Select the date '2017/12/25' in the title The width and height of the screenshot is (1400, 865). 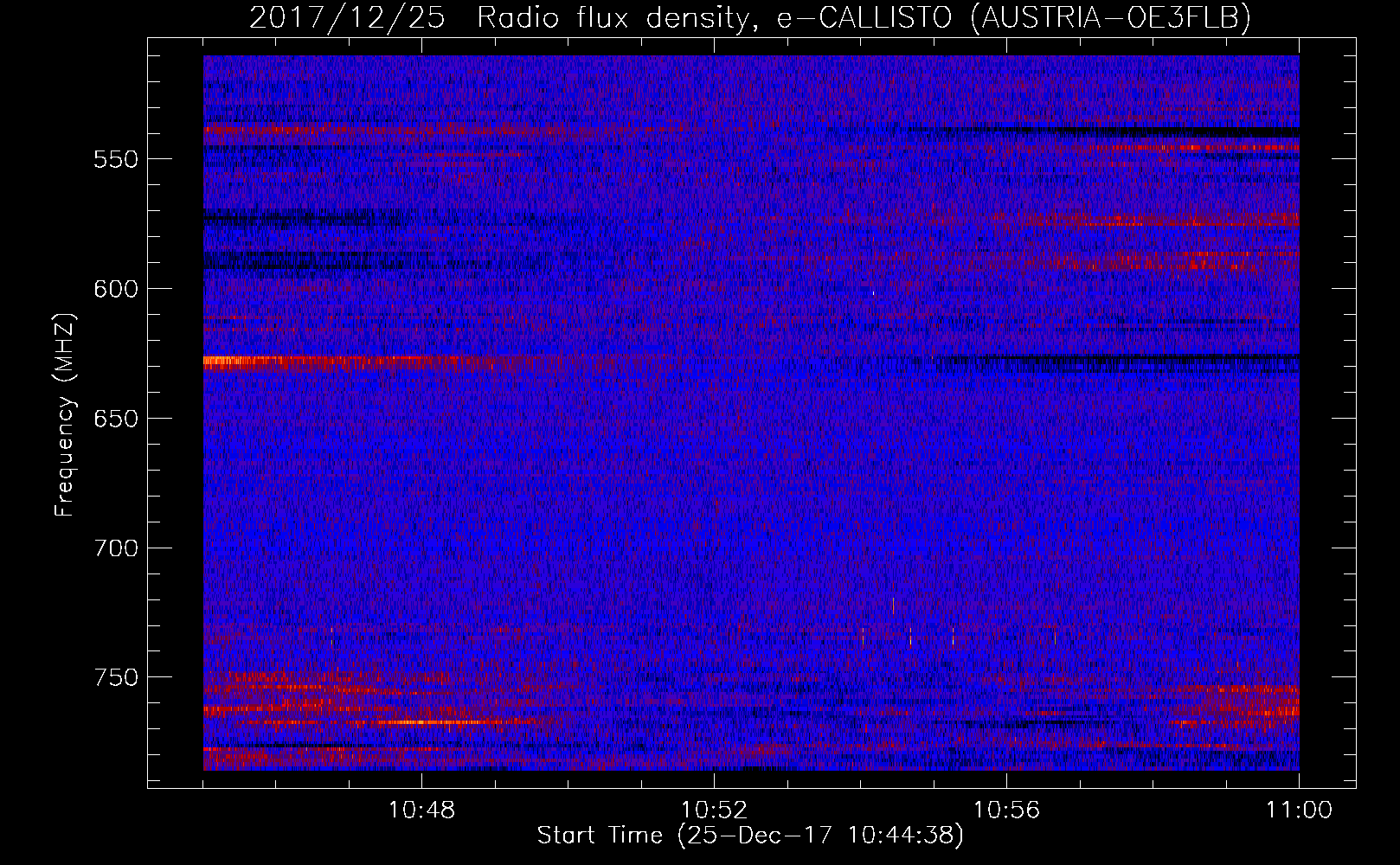pos(347,17)
